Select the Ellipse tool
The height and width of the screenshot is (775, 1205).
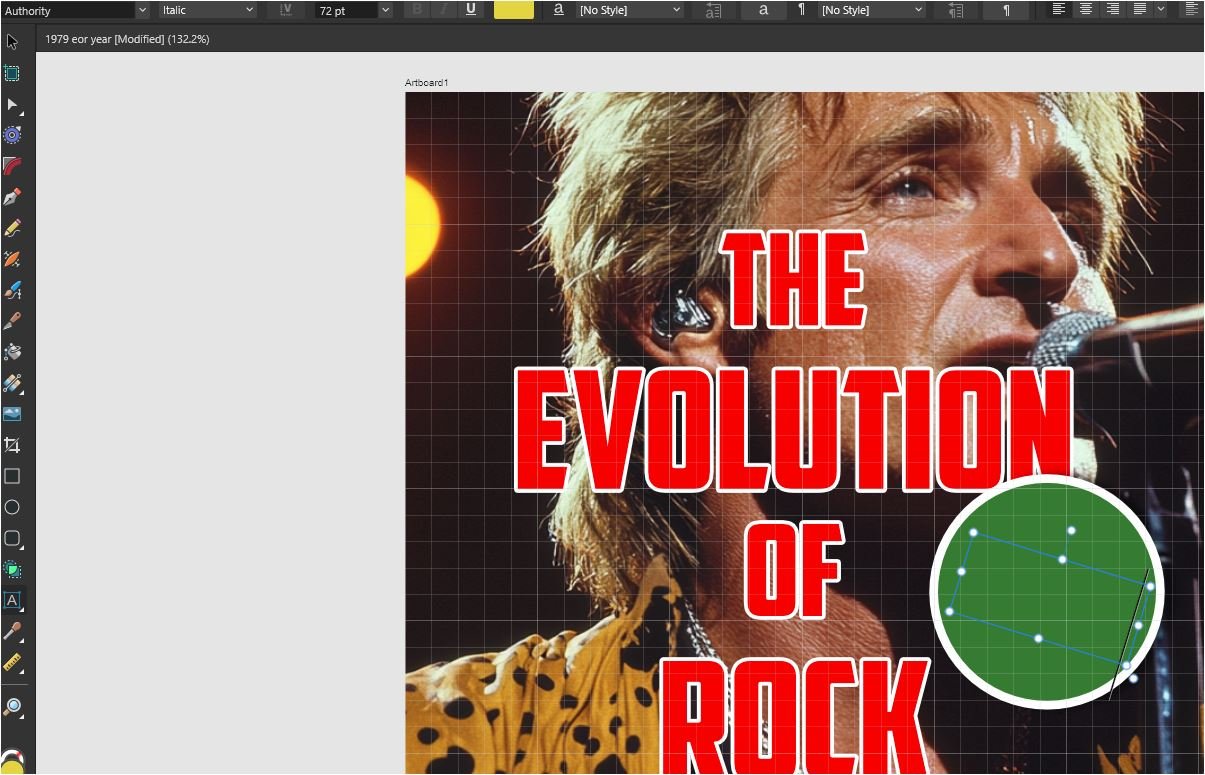(x=12, y=507)
